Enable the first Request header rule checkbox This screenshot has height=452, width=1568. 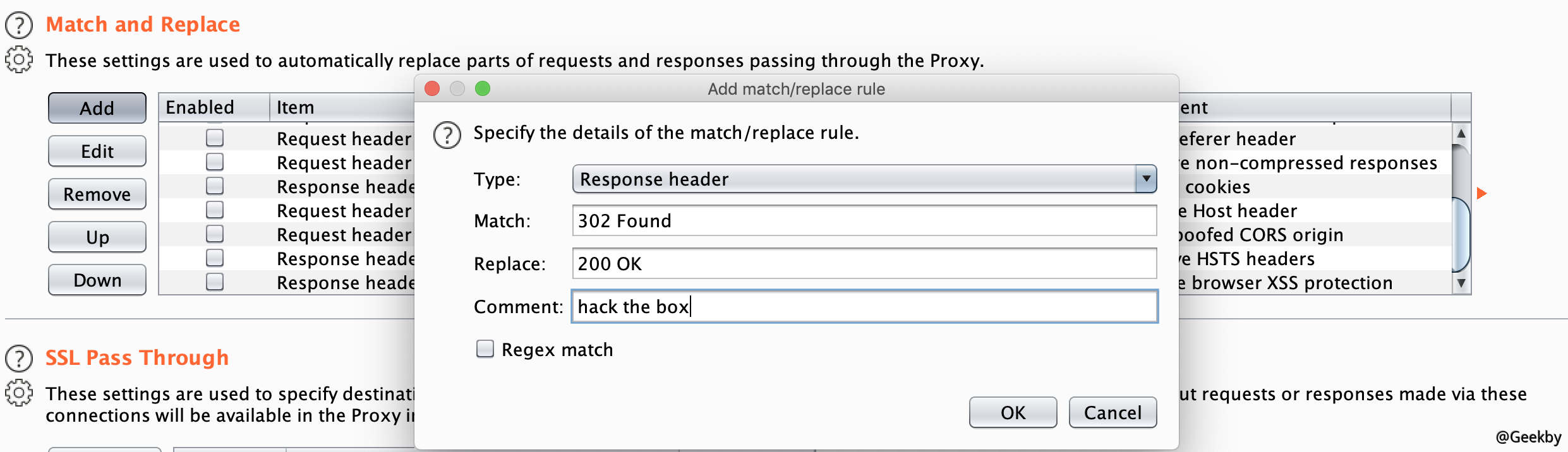tap(215, 138)
